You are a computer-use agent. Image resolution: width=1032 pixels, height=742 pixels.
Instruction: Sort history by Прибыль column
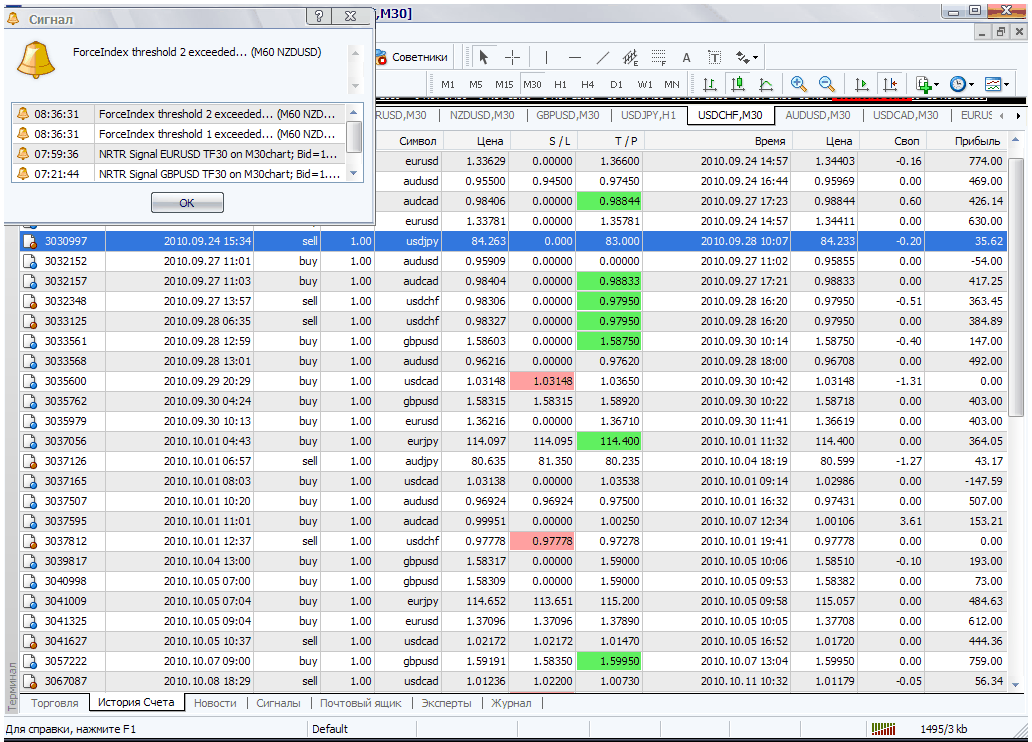click(965, 141)
